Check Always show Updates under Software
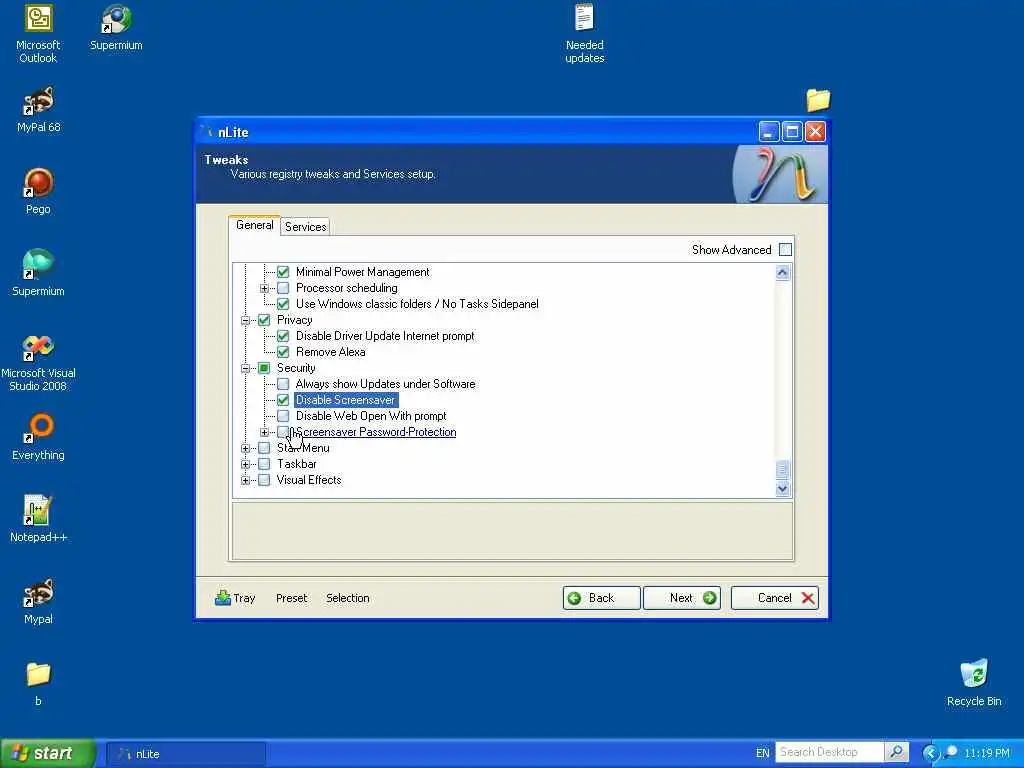The height and width of the screenshot is (768, 1024). tap(283, 384)
